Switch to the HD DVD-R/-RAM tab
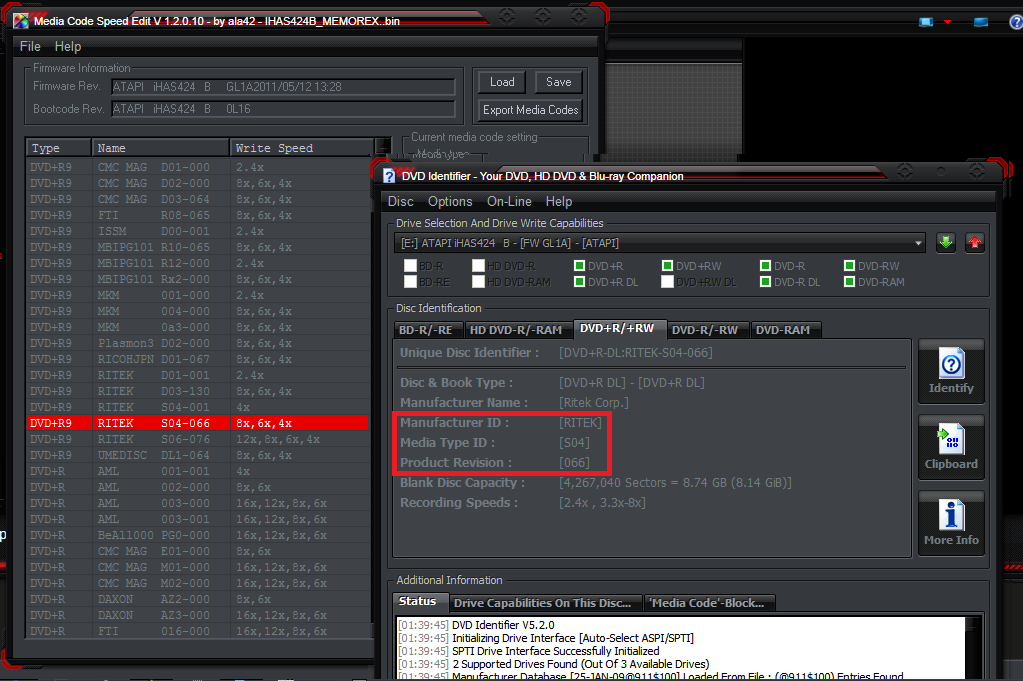 pyautogui.click(x=518, y=330)
